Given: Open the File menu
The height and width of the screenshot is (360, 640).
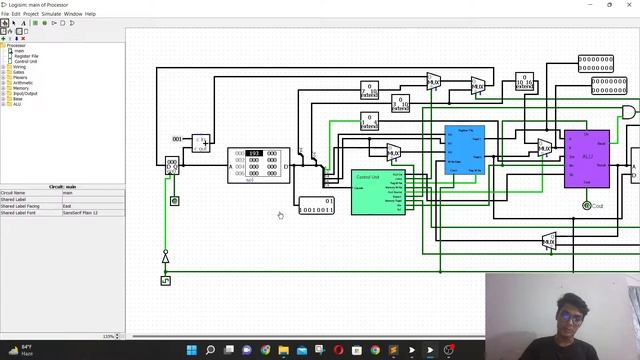Looking at the screenshot, I should coord(5,14).
